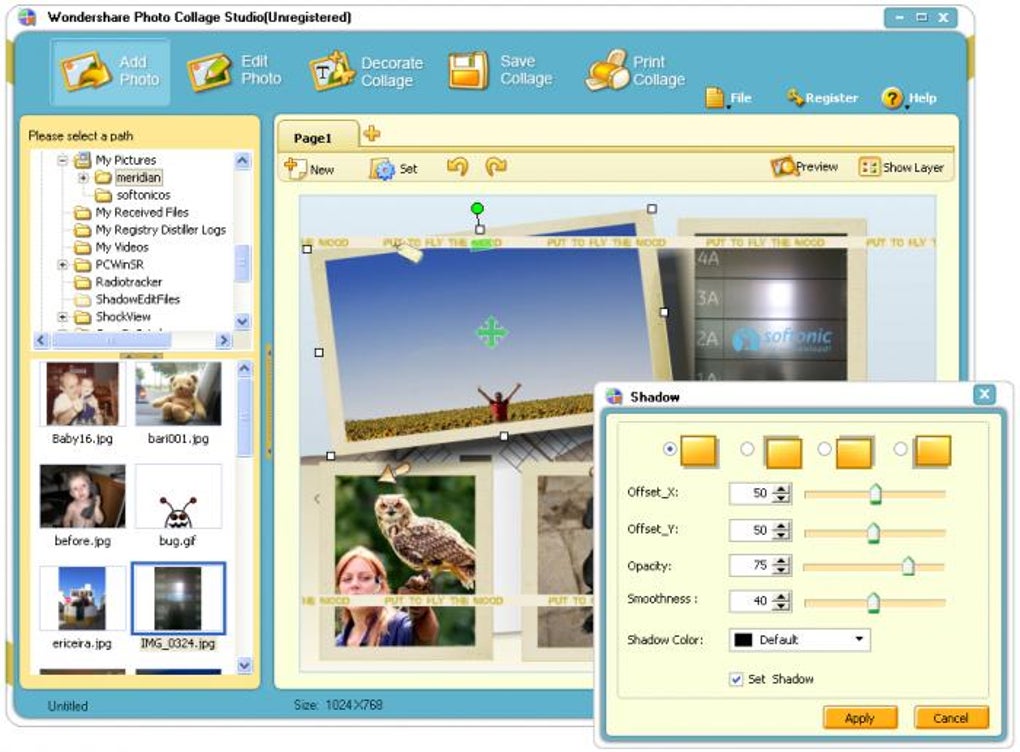Open Decorate Collage tool

pos(366,72)
